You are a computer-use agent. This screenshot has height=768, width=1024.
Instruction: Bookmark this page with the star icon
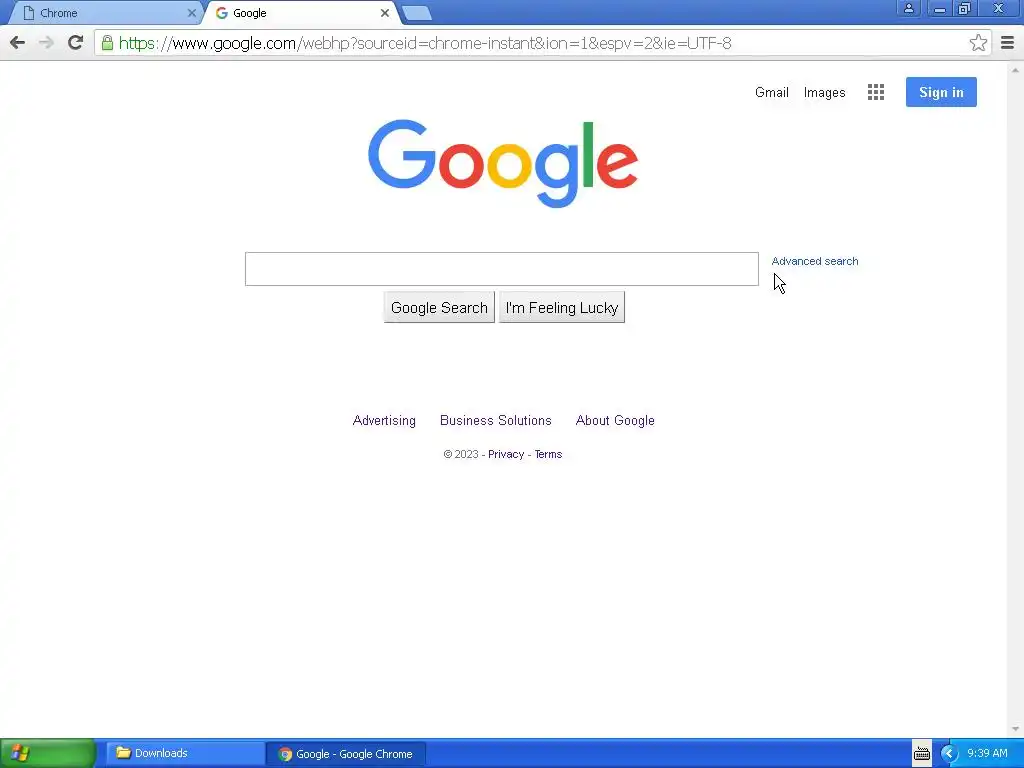pos(978,43)
